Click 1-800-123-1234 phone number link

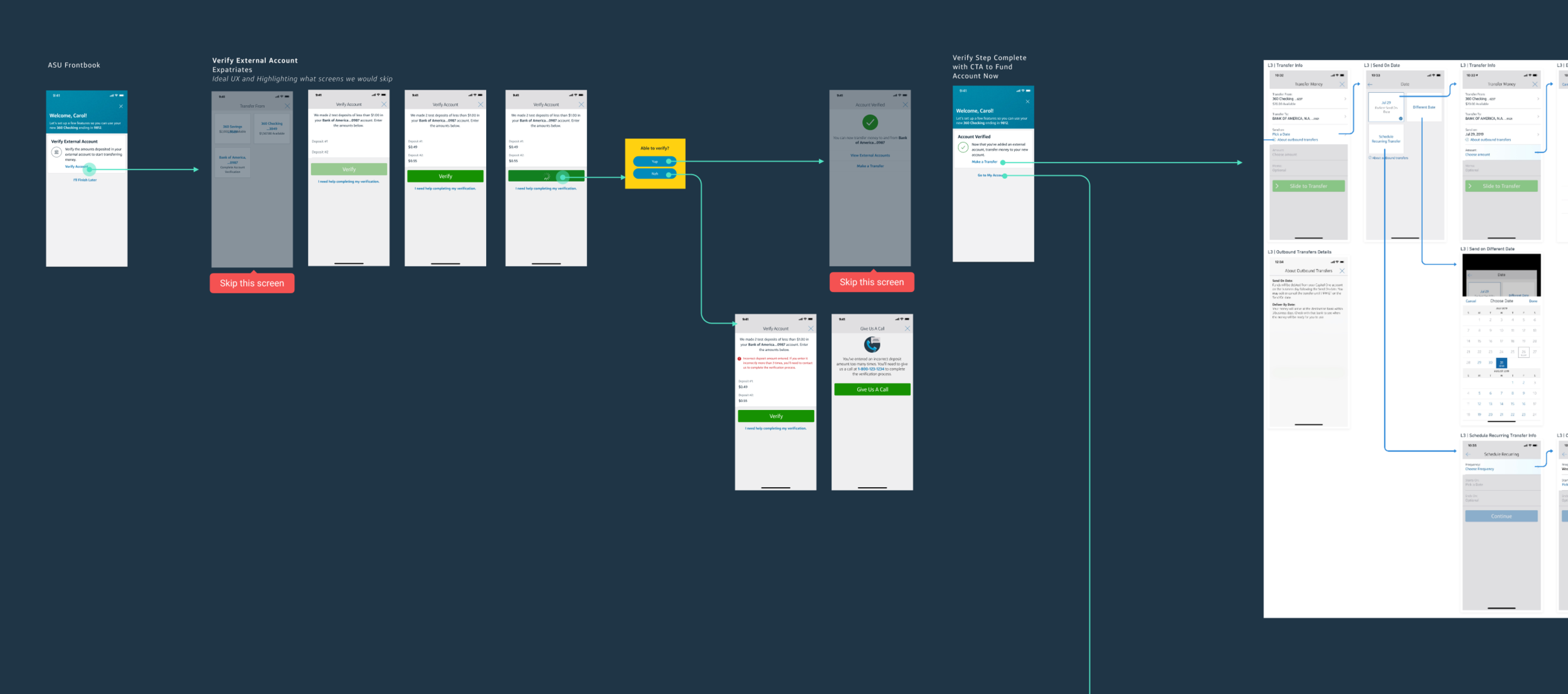click(871, 369)
